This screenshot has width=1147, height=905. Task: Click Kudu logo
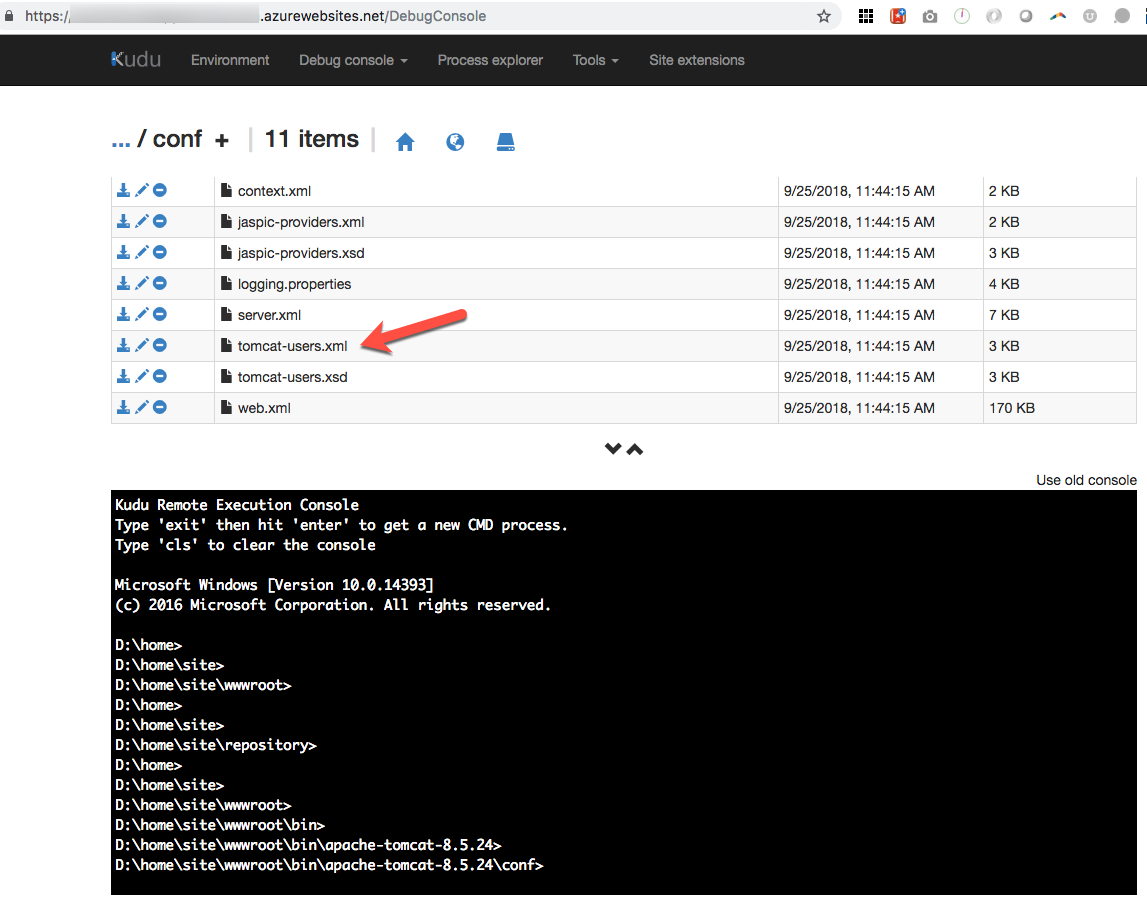click(136, 59)
